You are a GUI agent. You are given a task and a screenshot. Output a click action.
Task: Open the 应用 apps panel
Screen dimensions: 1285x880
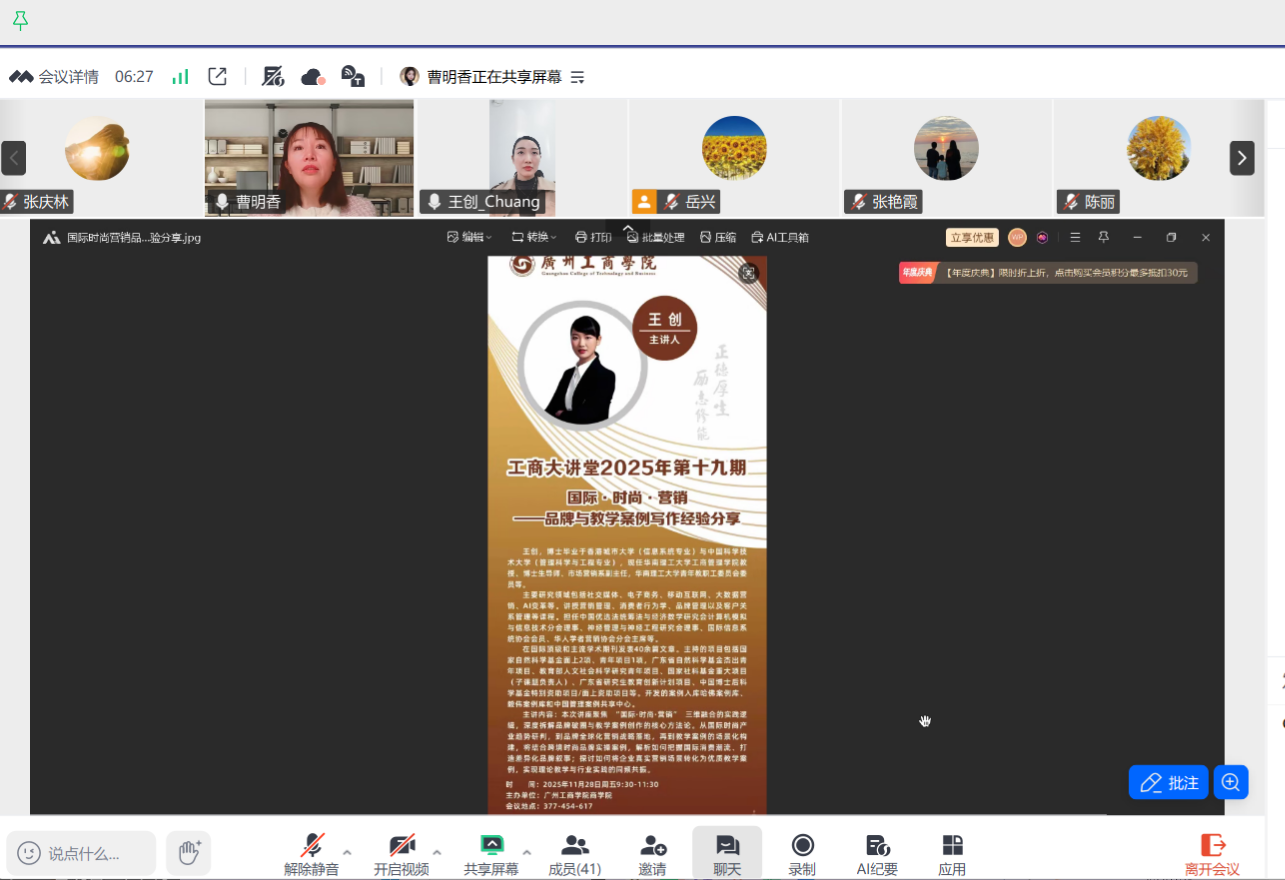[x=952, y=853]
